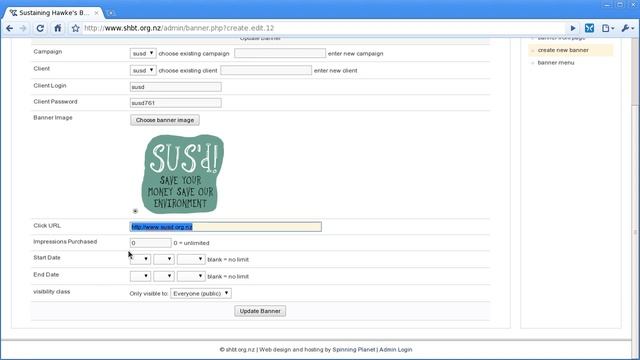640x360 pixels.
Task: Open the wrench settings menu
Action: pos(627,28)
